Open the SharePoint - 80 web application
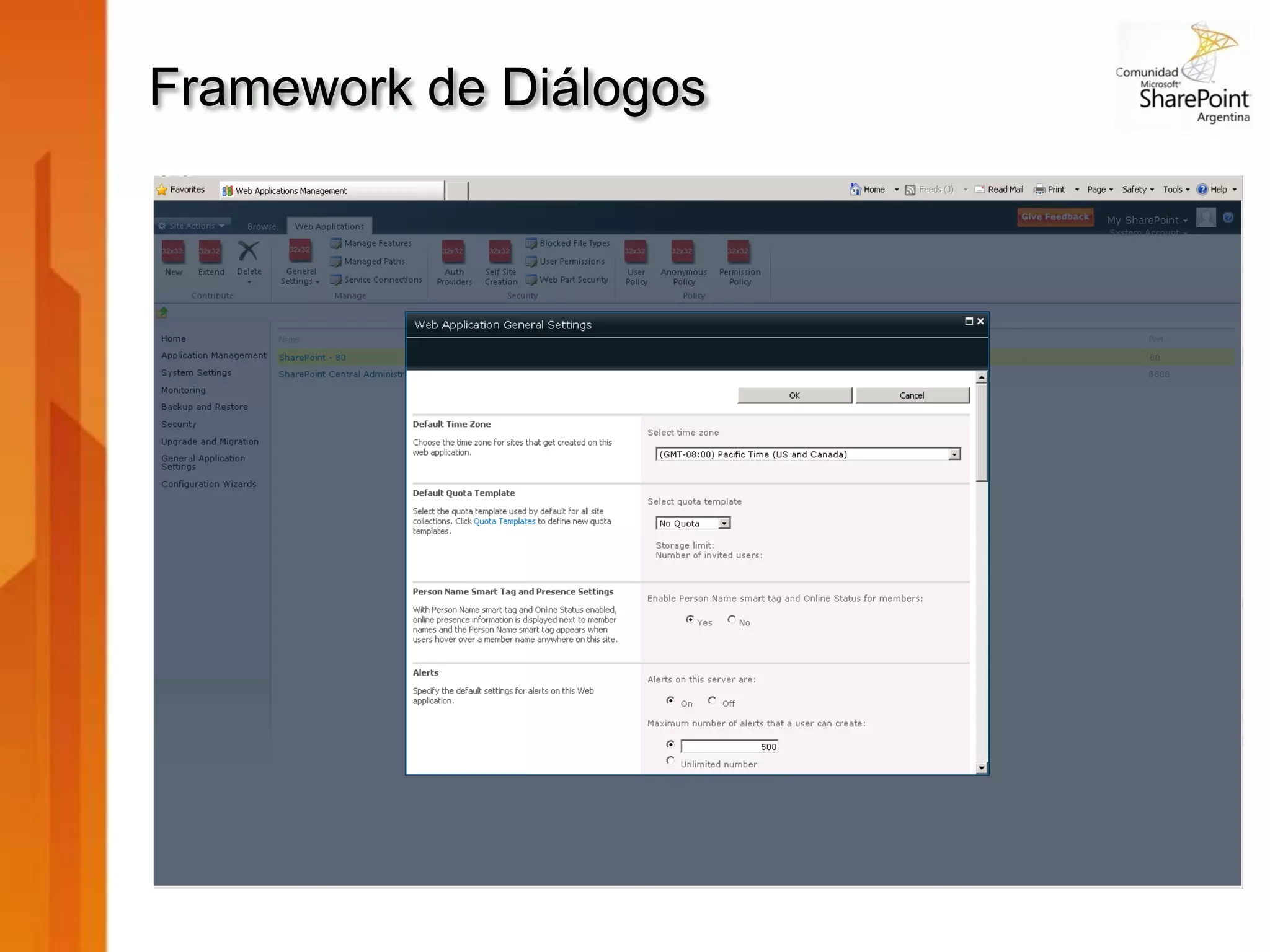1270x952 pixels. click(x=312, y=358)
